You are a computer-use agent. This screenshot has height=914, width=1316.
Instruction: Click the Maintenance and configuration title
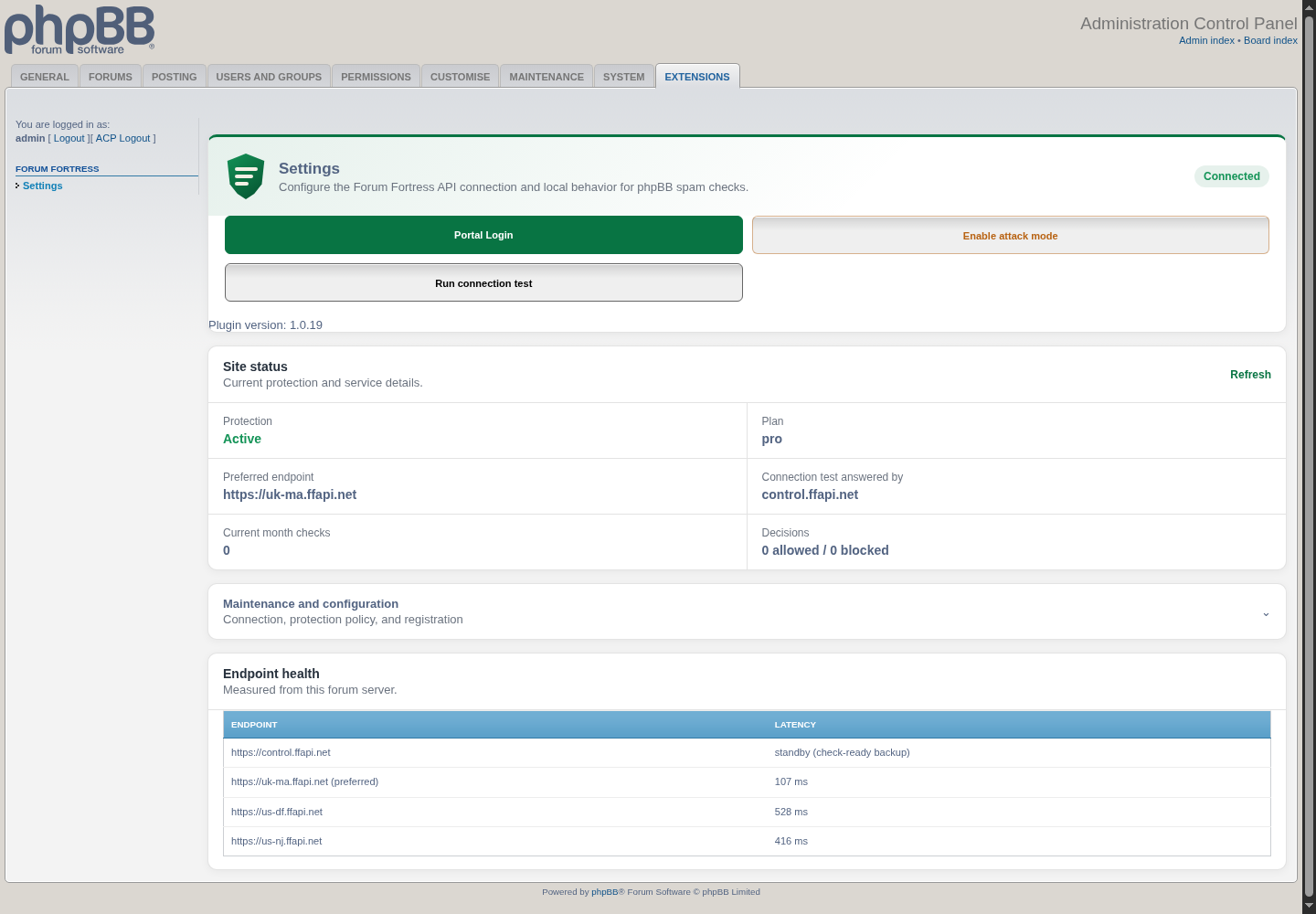311,604
